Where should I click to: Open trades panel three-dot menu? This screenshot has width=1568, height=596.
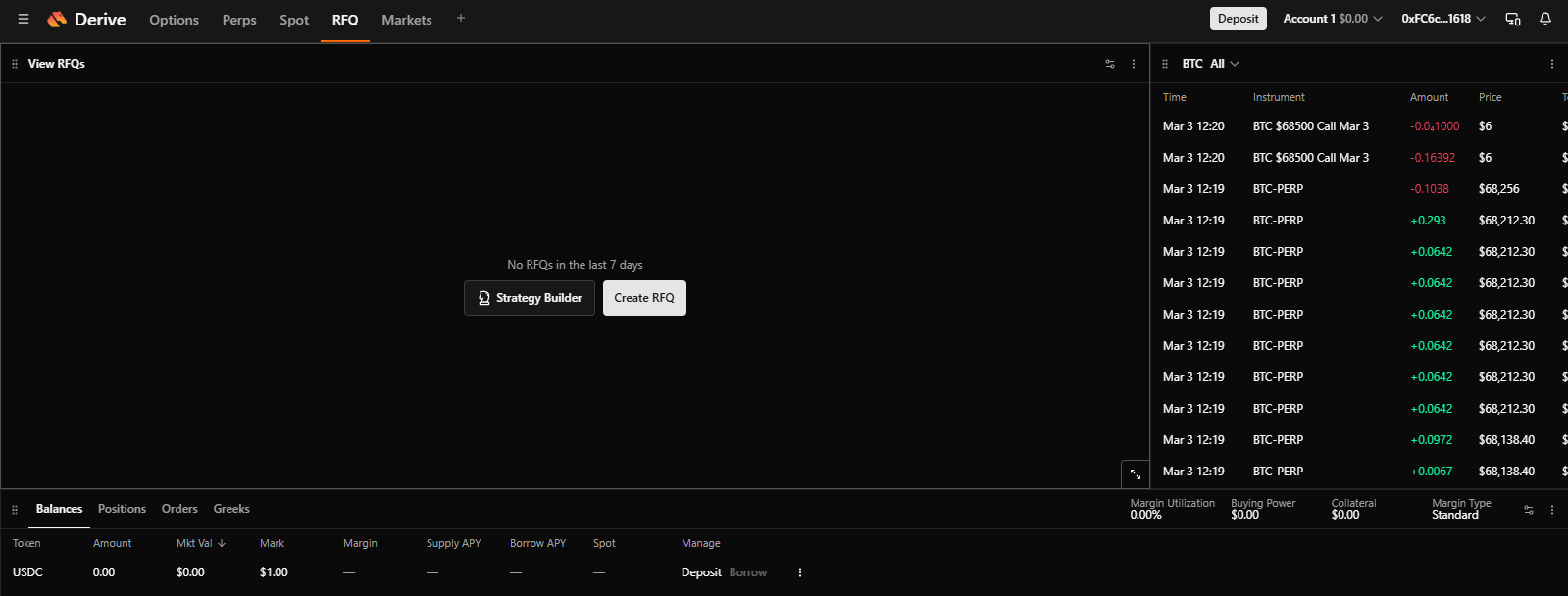pyautogui.click(x=1552, y=64)
